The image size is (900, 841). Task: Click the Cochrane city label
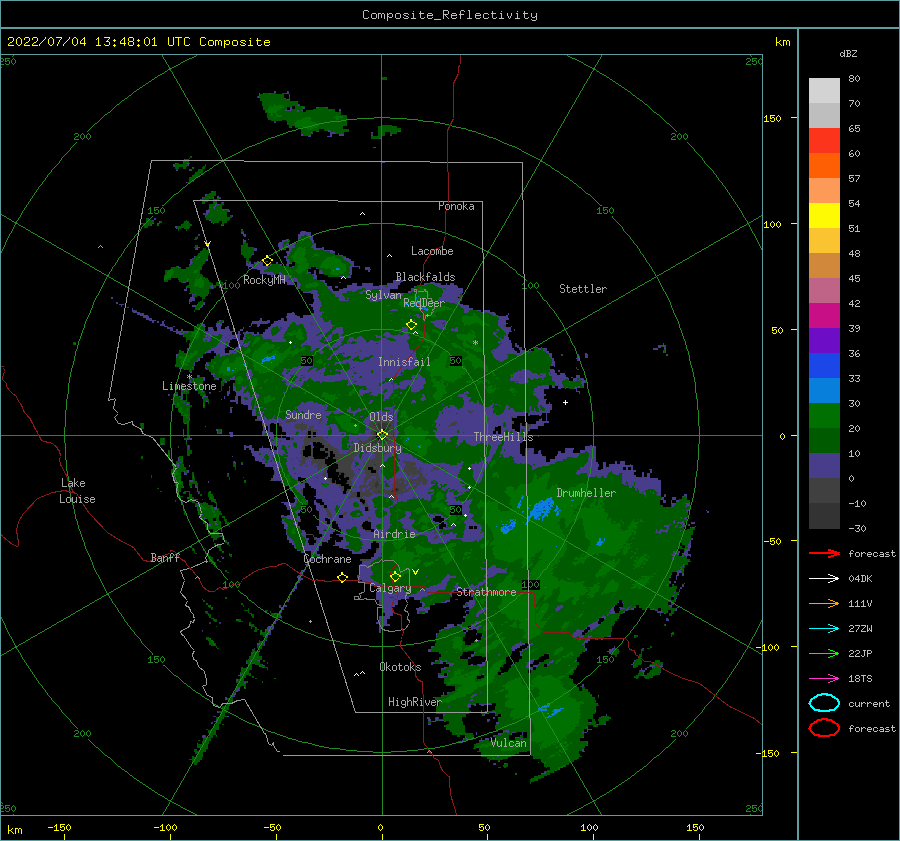point(327,559)
